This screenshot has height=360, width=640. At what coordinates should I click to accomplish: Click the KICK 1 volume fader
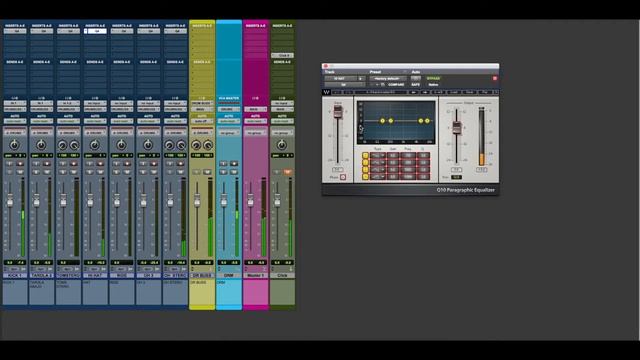click(x=10, y=201)
